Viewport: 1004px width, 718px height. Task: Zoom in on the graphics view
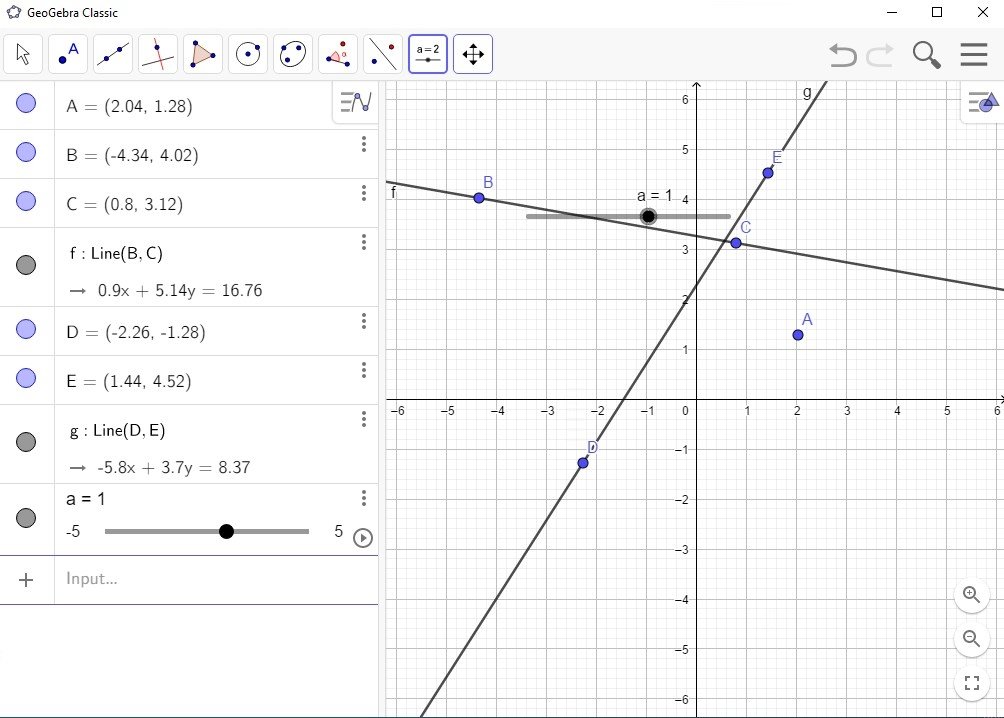(x=971, y=594)
